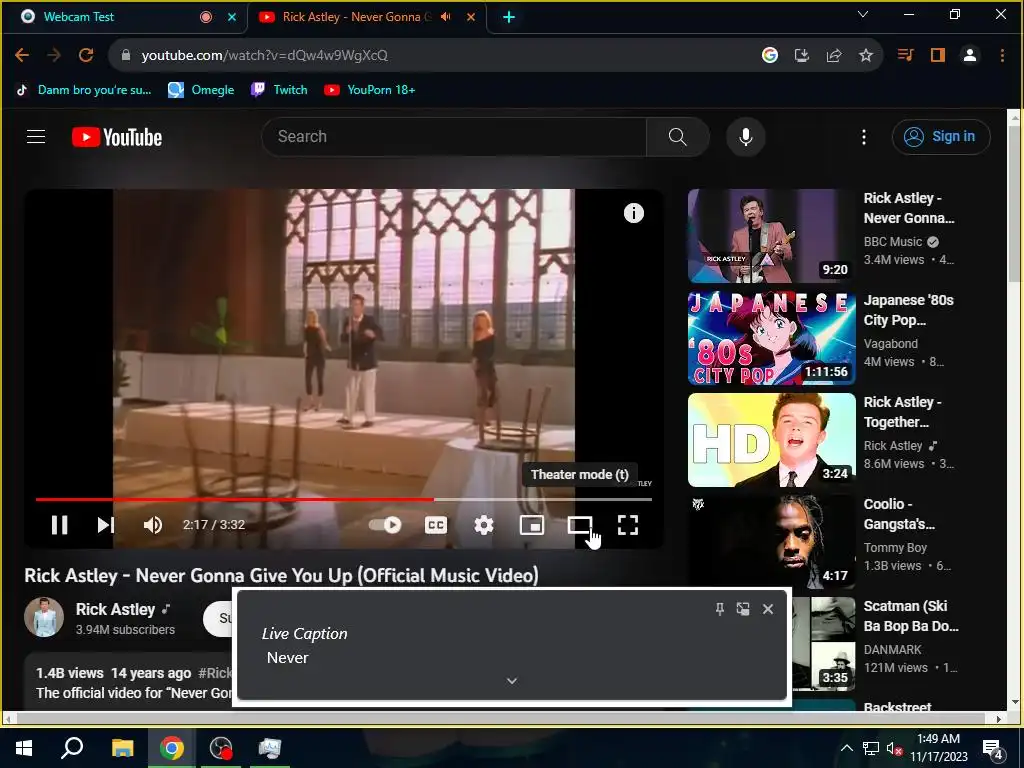This screenshot has width=1024, height=768.
Task: Open the Rick Astley channel name
Action: 116,609
